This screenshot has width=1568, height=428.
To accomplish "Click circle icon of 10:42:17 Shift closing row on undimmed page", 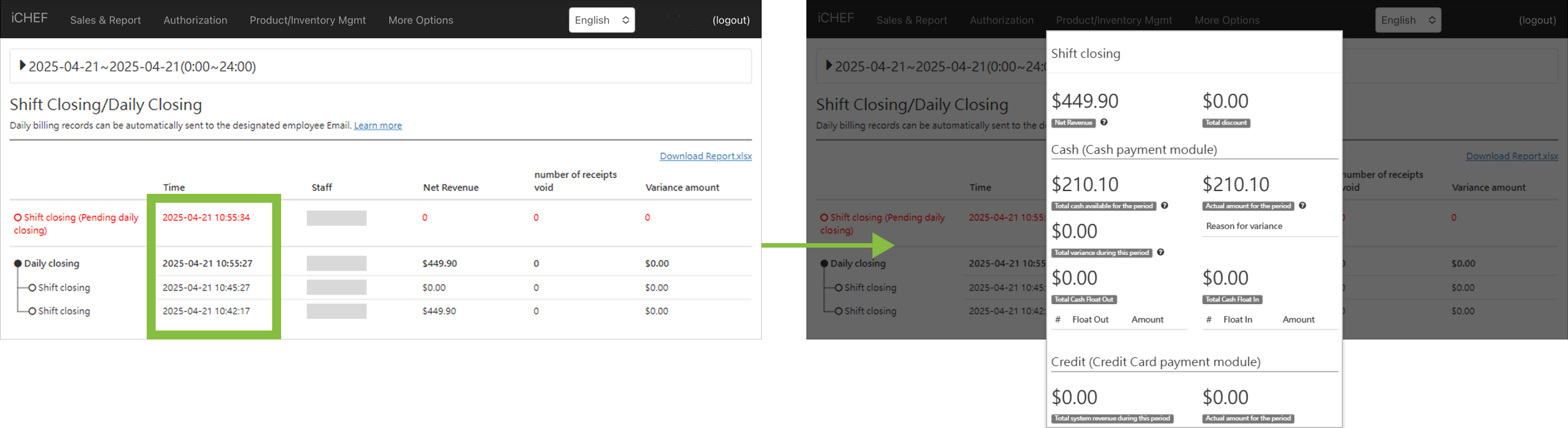I will 32,311.
